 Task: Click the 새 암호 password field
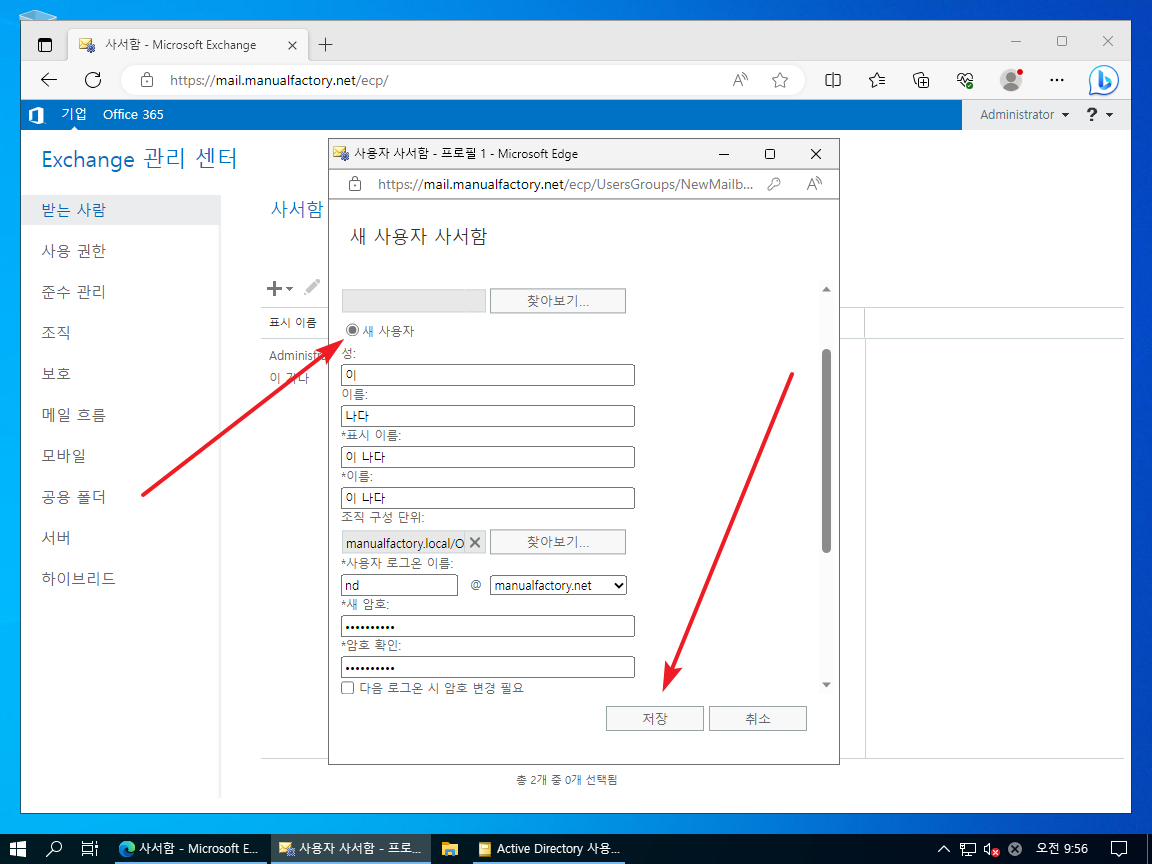488,626
